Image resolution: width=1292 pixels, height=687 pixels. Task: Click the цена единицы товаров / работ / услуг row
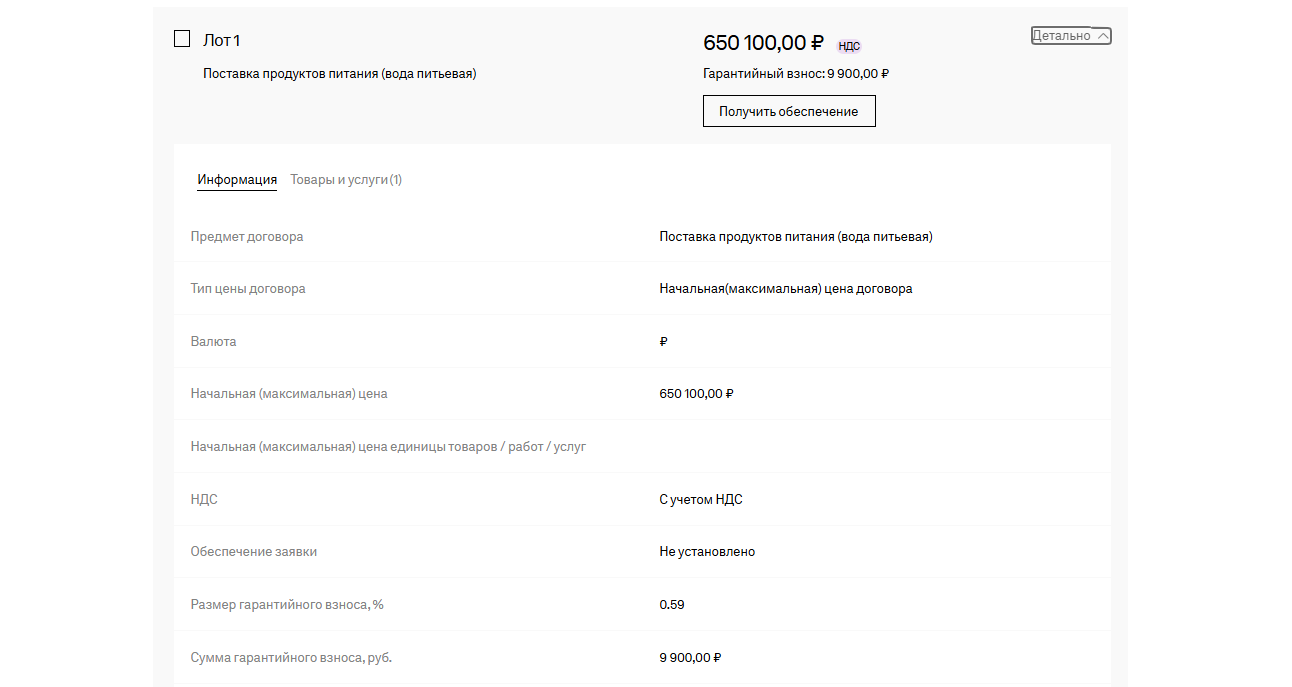click(x=388, y=447)
